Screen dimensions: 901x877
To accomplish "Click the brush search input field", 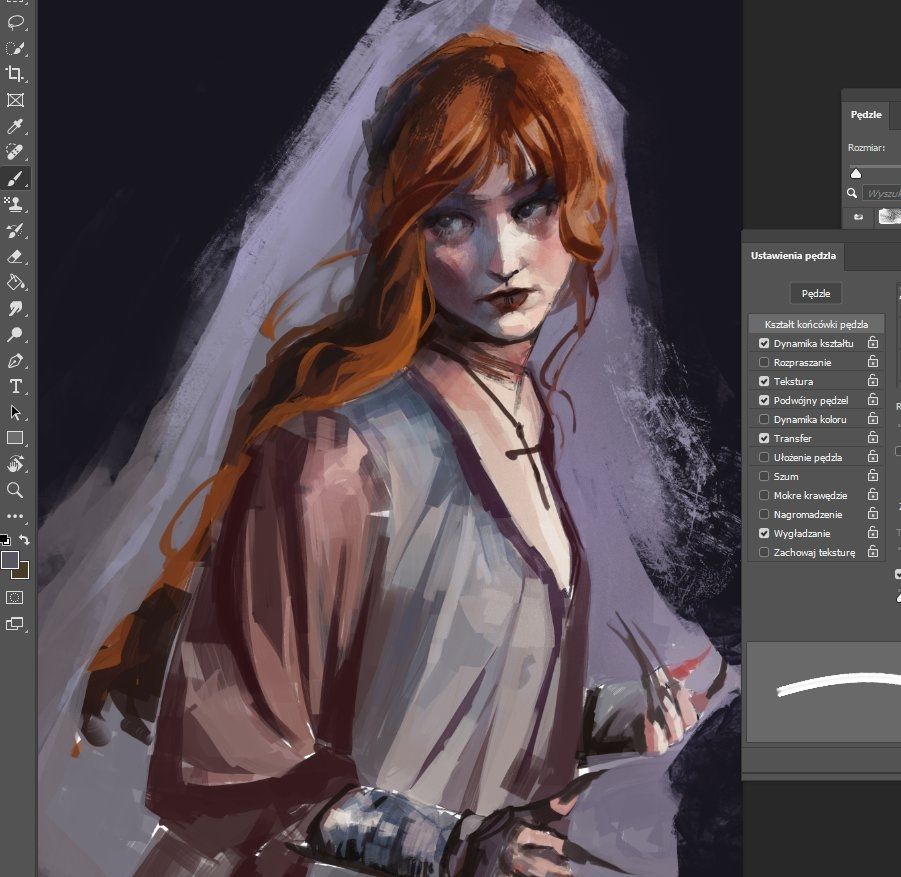I will pyautogui.click(x=882, y=193).
